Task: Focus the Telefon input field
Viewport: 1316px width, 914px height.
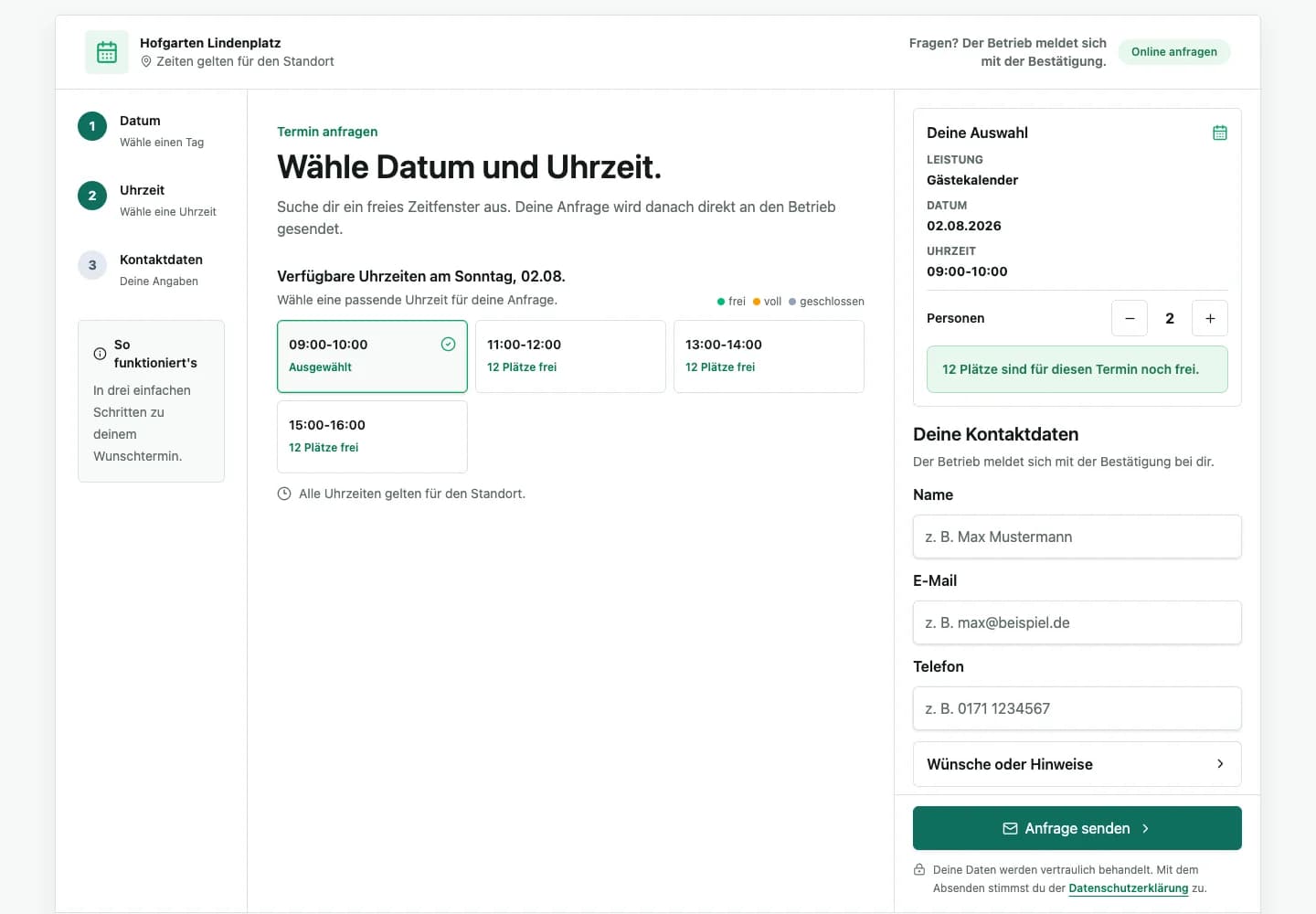Action: pyautogui.click(x=1077, y=708)
